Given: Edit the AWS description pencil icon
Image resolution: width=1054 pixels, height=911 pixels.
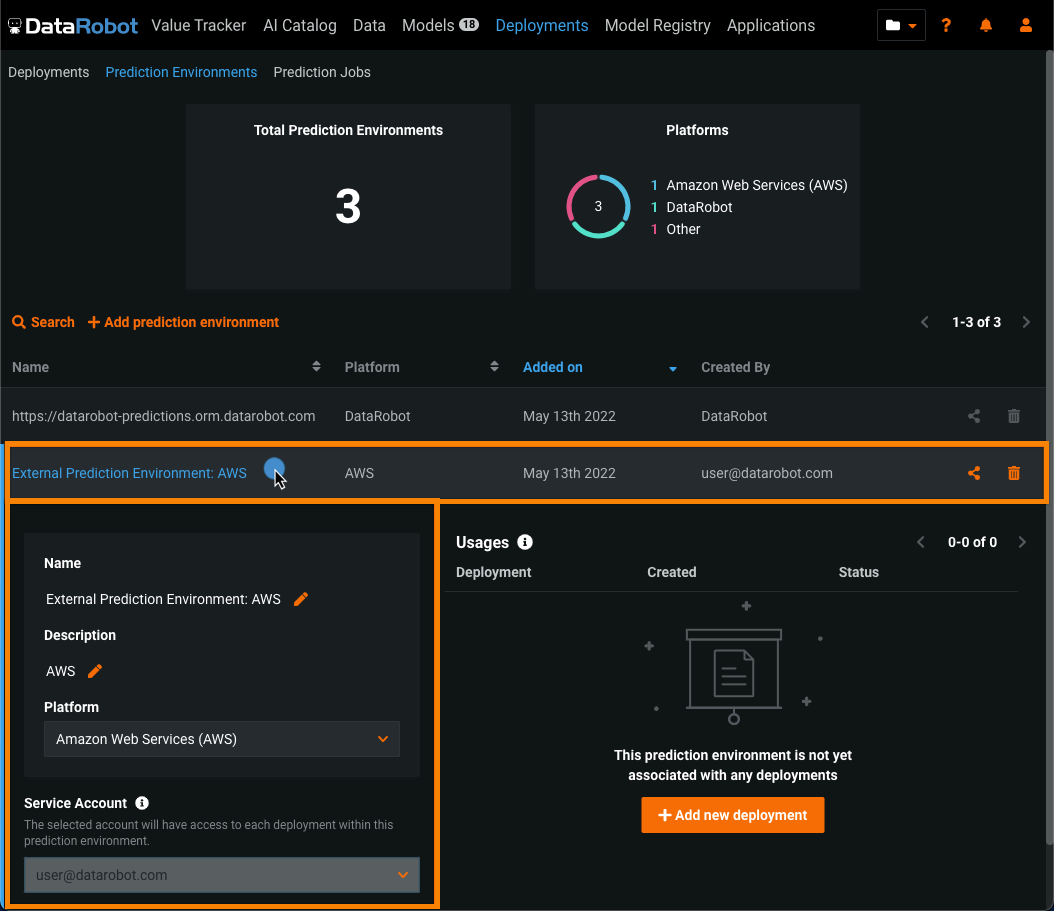Looking at the screenshot, I should (x=96, y=671).
